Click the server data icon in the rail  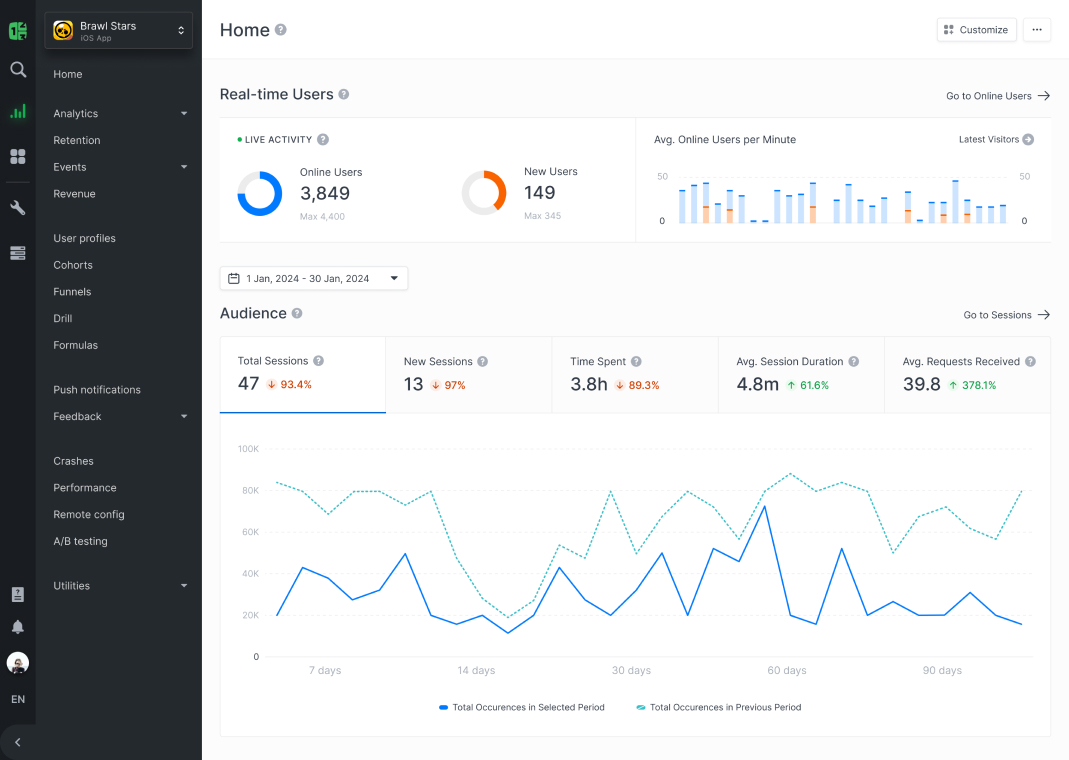(17, 253)
